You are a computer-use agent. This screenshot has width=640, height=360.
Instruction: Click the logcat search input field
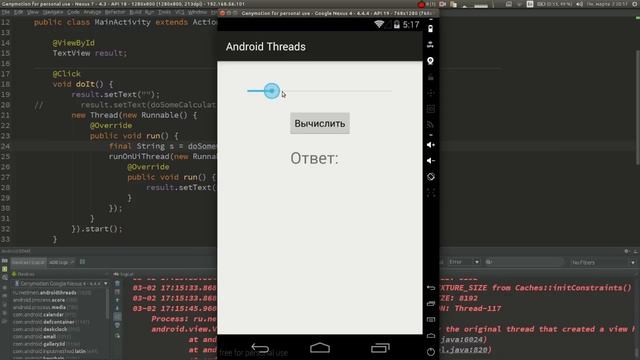click(x=524, y=262)
